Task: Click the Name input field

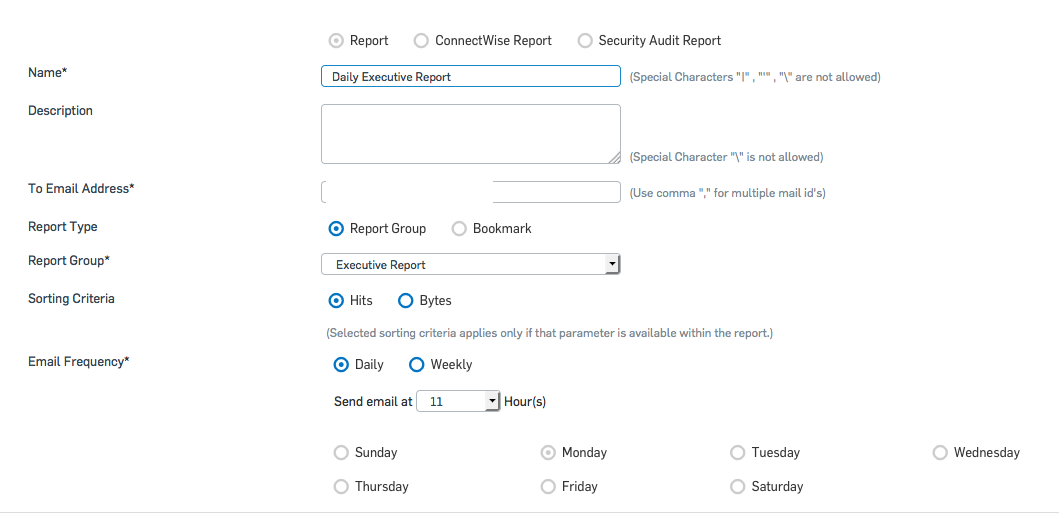Action: [471, 76]
